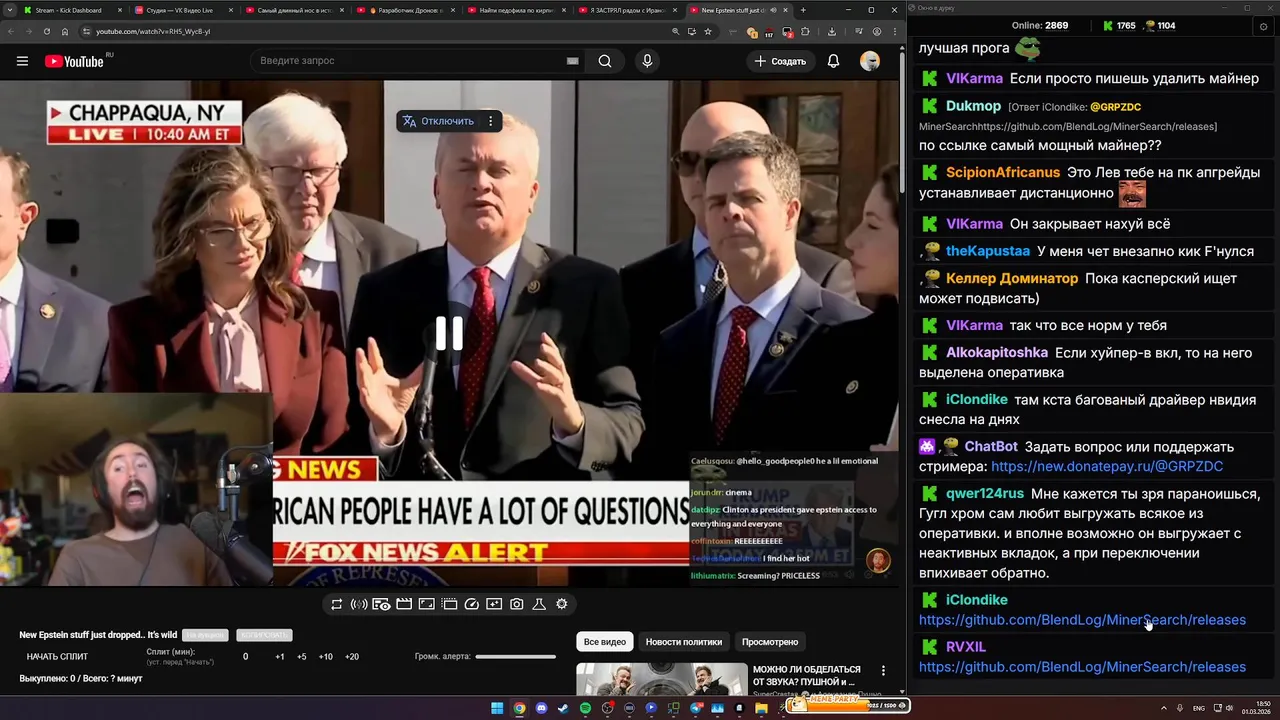This screenshot has height=720, width=1280.
Task: Open YouTube notifications bell
Action: (833, 61)
